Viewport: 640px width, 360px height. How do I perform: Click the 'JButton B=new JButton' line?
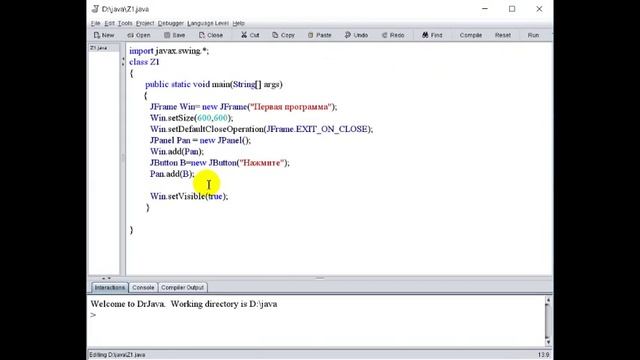click(220, 163)
